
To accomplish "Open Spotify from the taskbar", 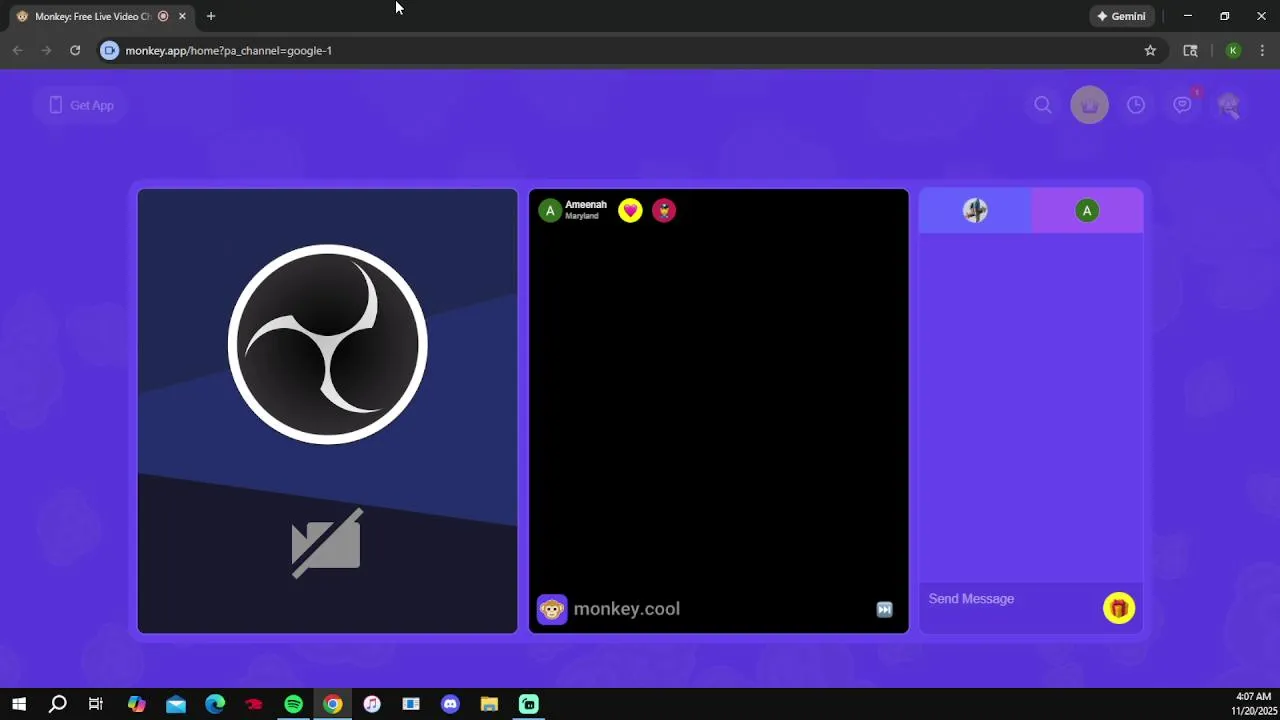I will pos(293,704).
